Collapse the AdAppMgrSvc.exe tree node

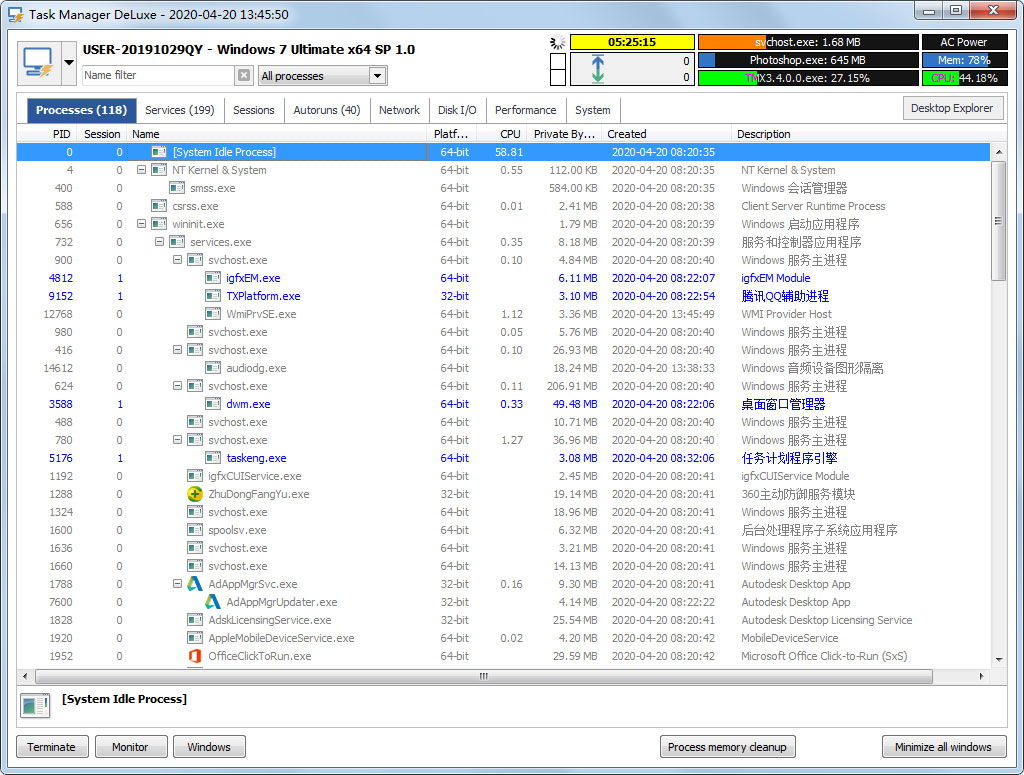point(178,584)
